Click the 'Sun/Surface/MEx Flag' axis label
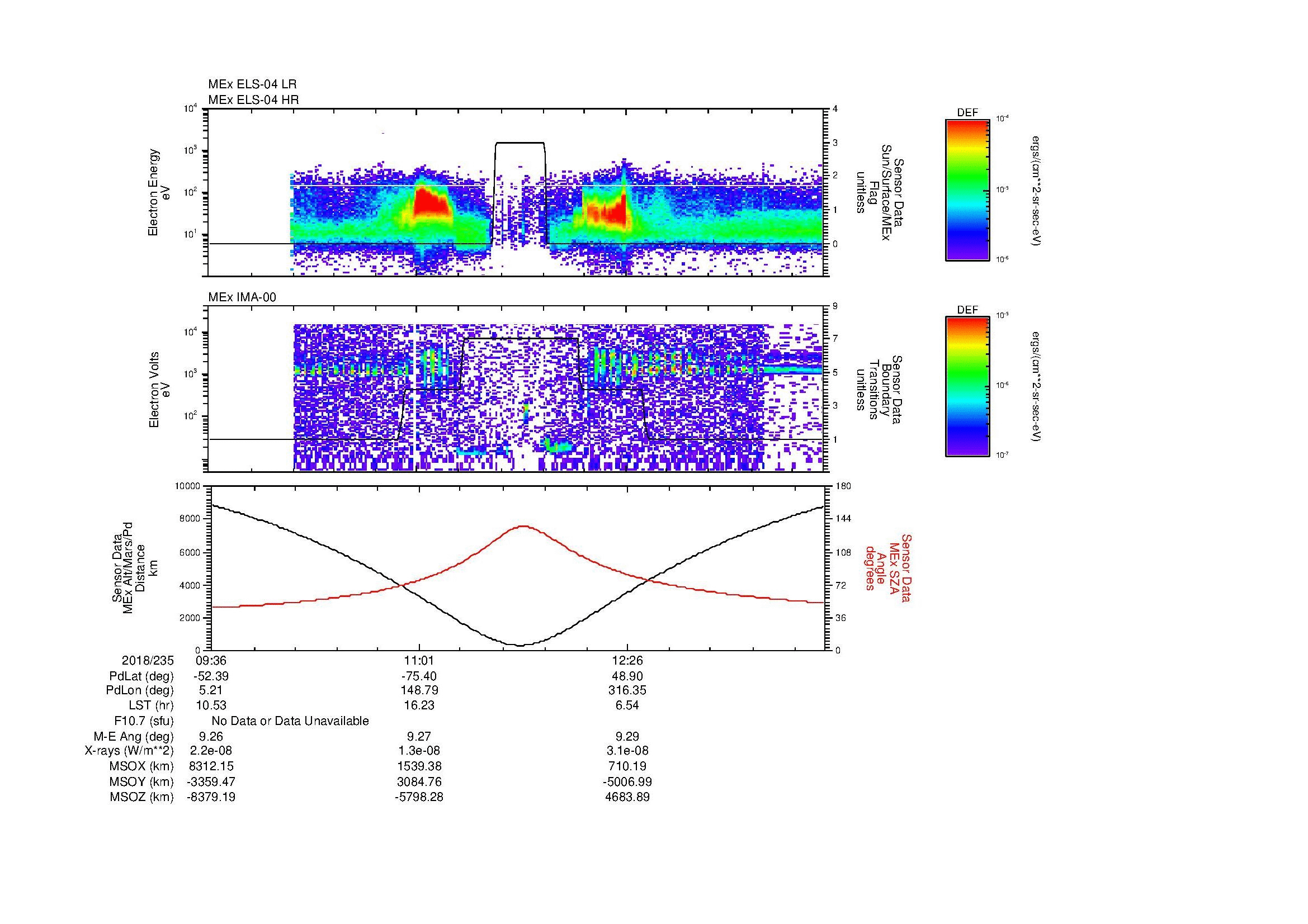This screenshot has width=1308, height=924. 880,192
